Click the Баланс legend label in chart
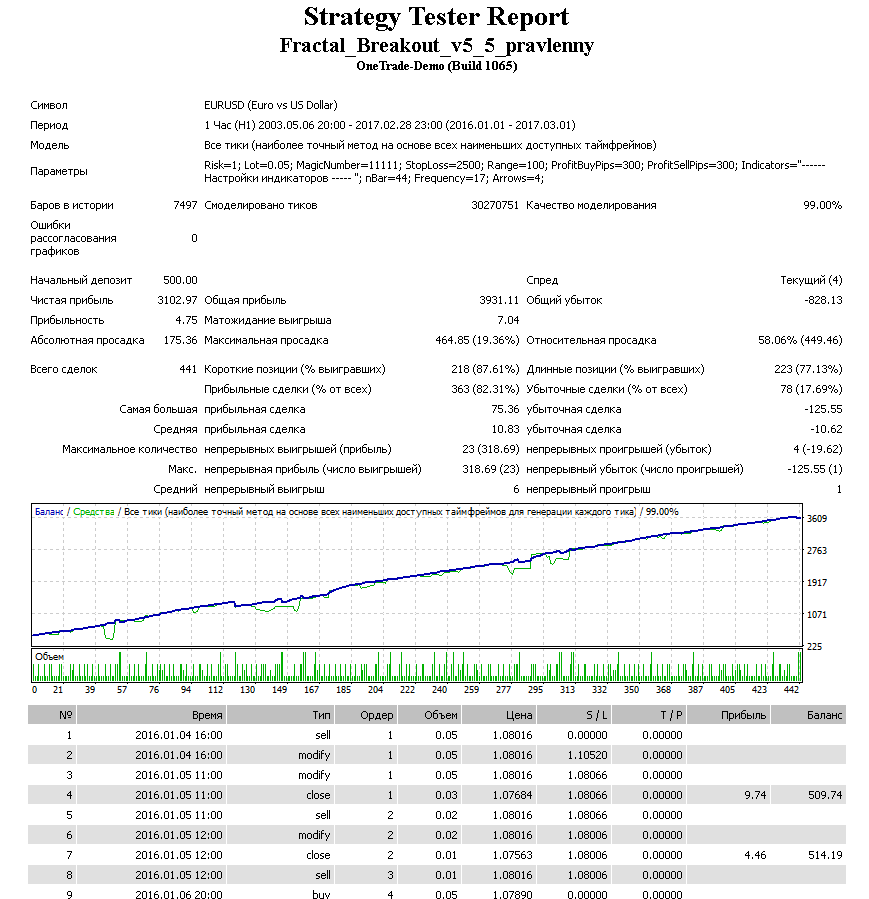869x899 pixels. tap(49, 511)
